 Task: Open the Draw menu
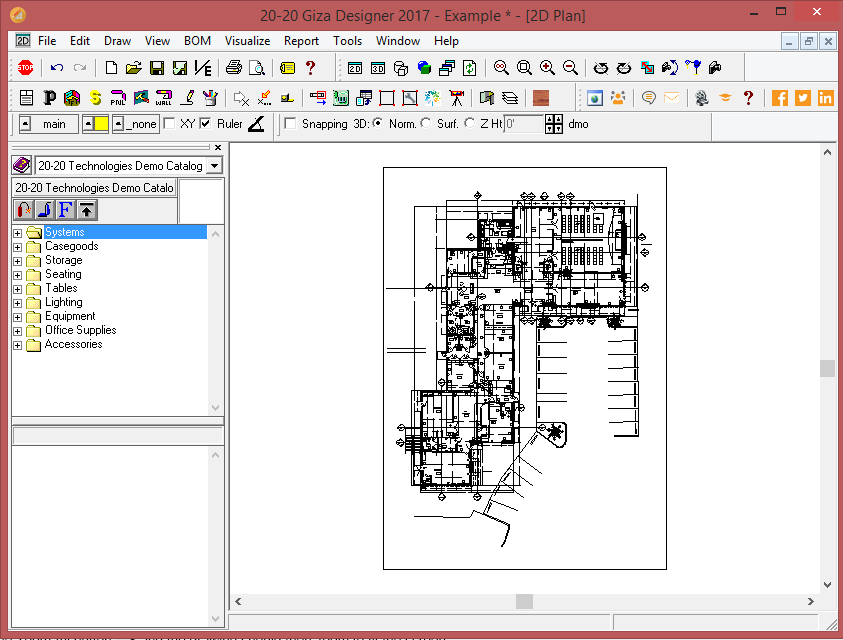[117, 41]
